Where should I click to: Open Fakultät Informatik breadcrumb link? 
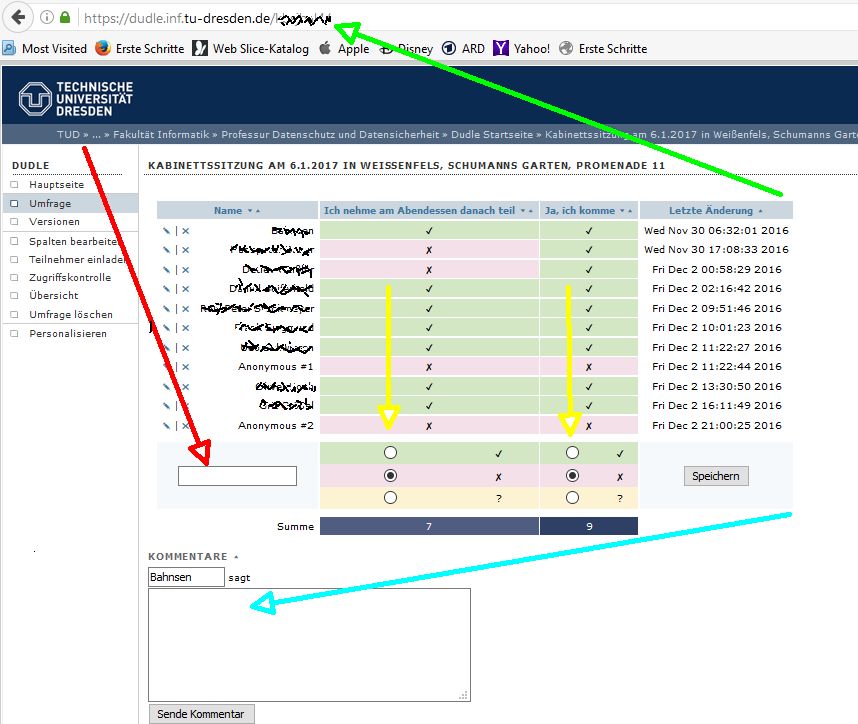(x=161, y=135)
